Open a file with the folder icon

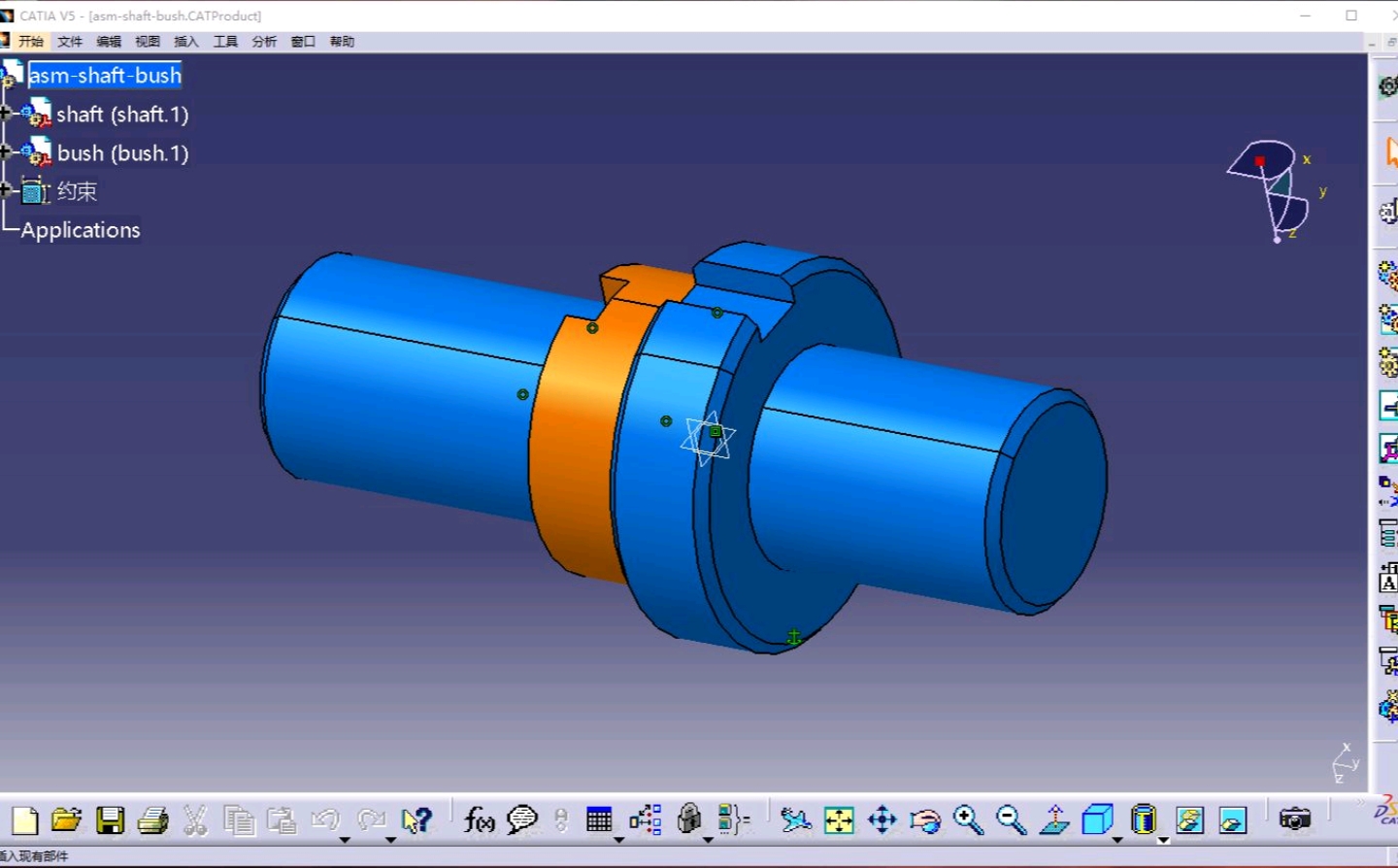click(x=66, y=820)
